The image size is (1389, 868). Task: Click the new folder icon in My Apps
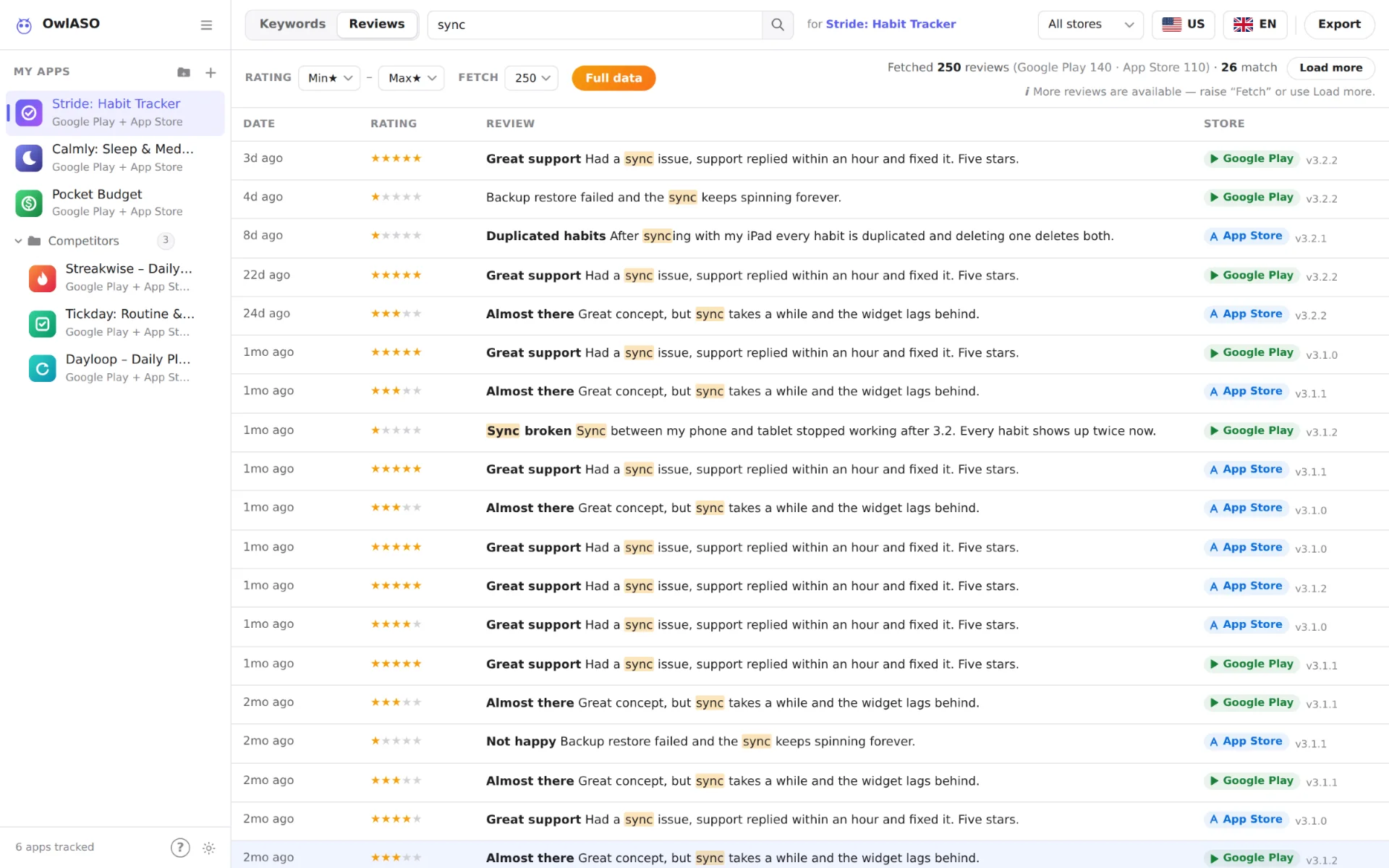click(184, 72)
